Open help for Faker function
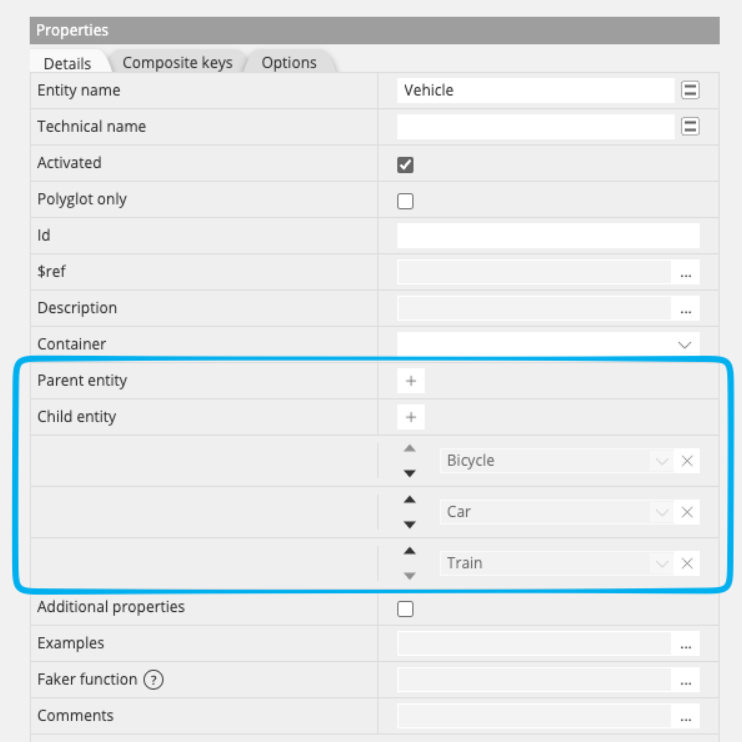 click(x=153, y=680)
